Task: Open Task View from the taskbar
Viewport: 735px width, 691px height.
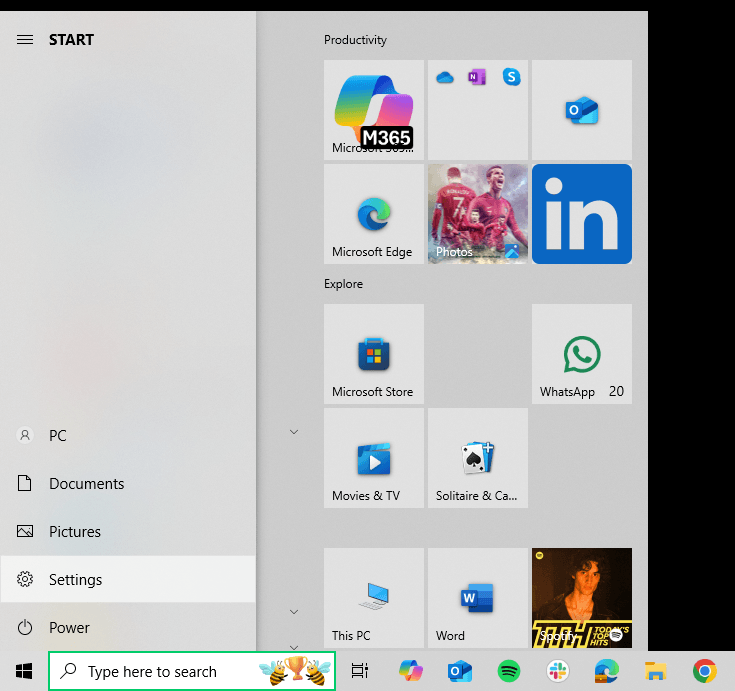Action: tap(360, 671)
